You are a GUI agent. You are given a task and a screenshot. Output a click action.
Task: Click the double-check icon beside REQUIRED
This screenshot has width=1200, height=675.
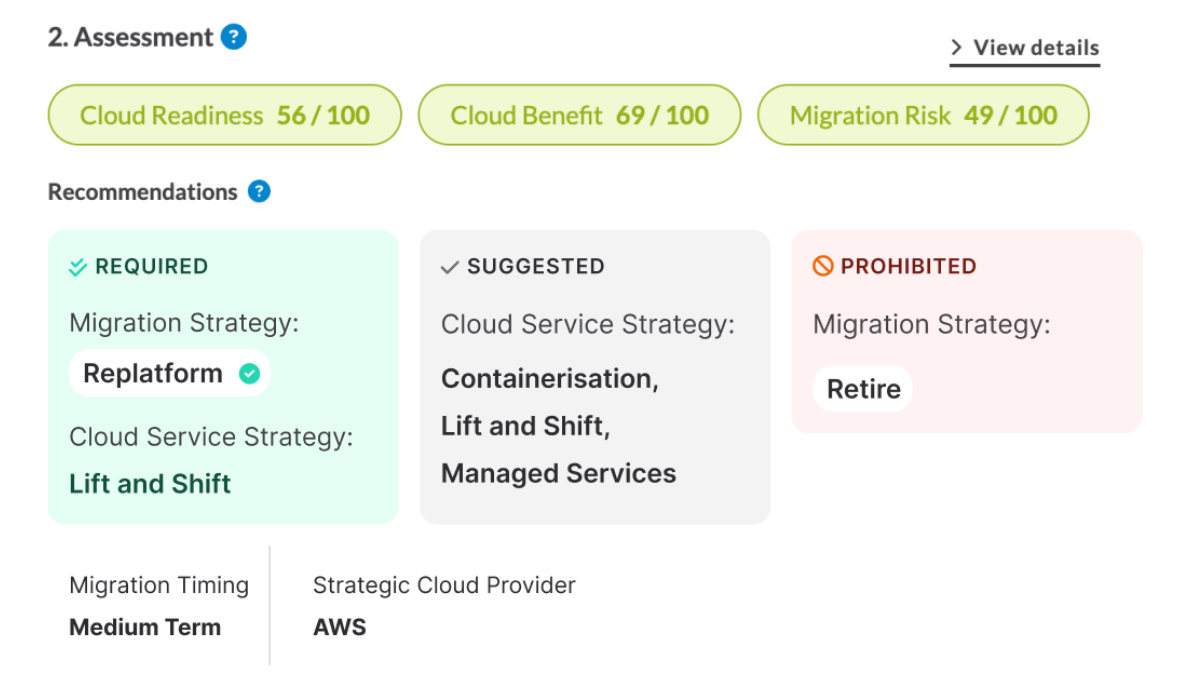pyautogui.click(x=78, y=267)
